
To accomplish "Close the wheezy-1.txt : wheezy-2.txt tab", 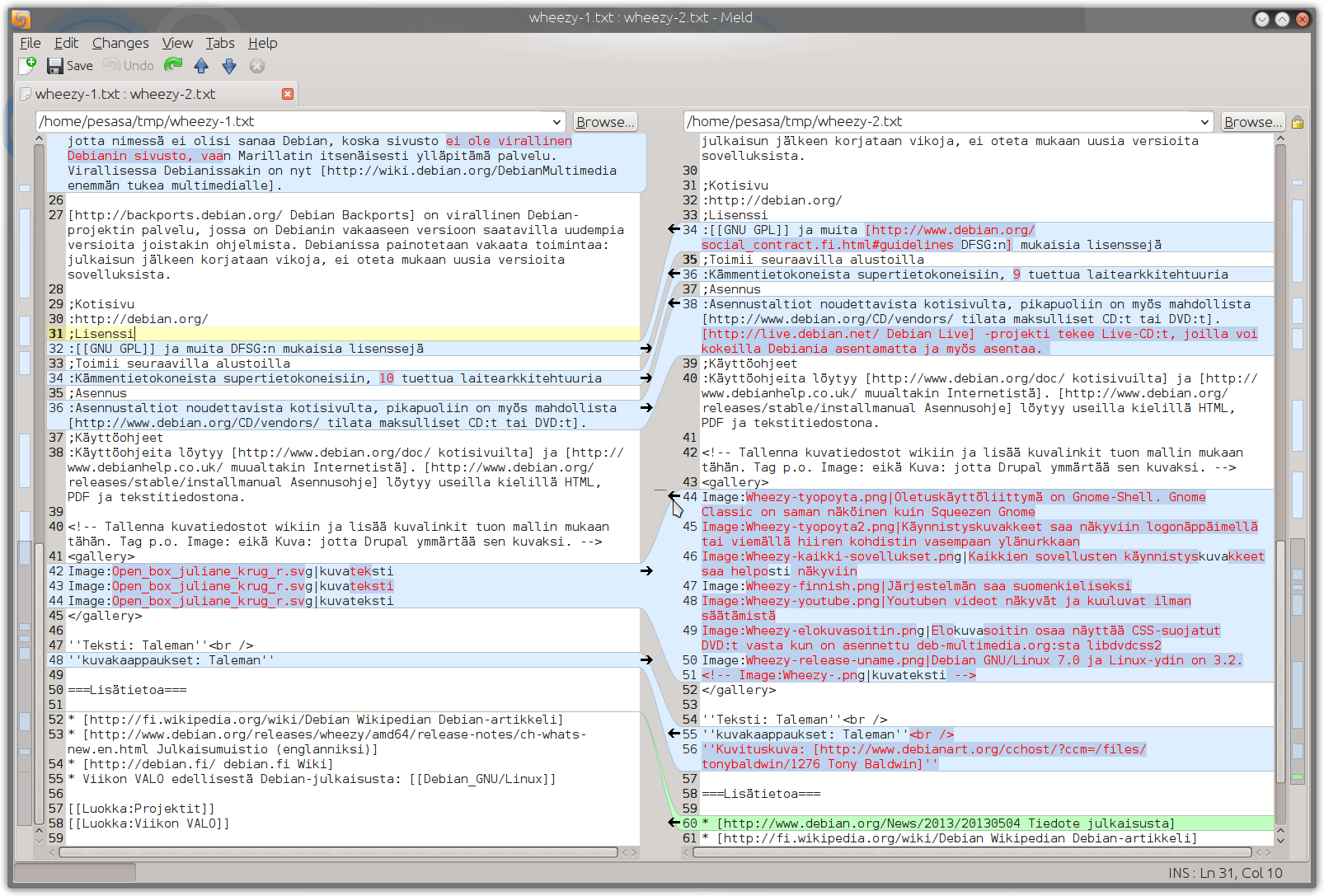I will (288, 94).
